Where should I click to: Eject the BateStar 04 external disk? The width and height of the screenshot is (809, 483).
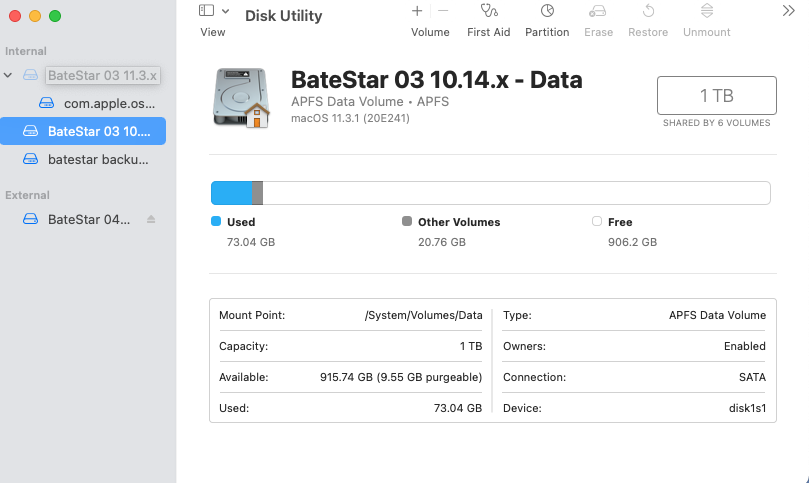click(151, 219)
